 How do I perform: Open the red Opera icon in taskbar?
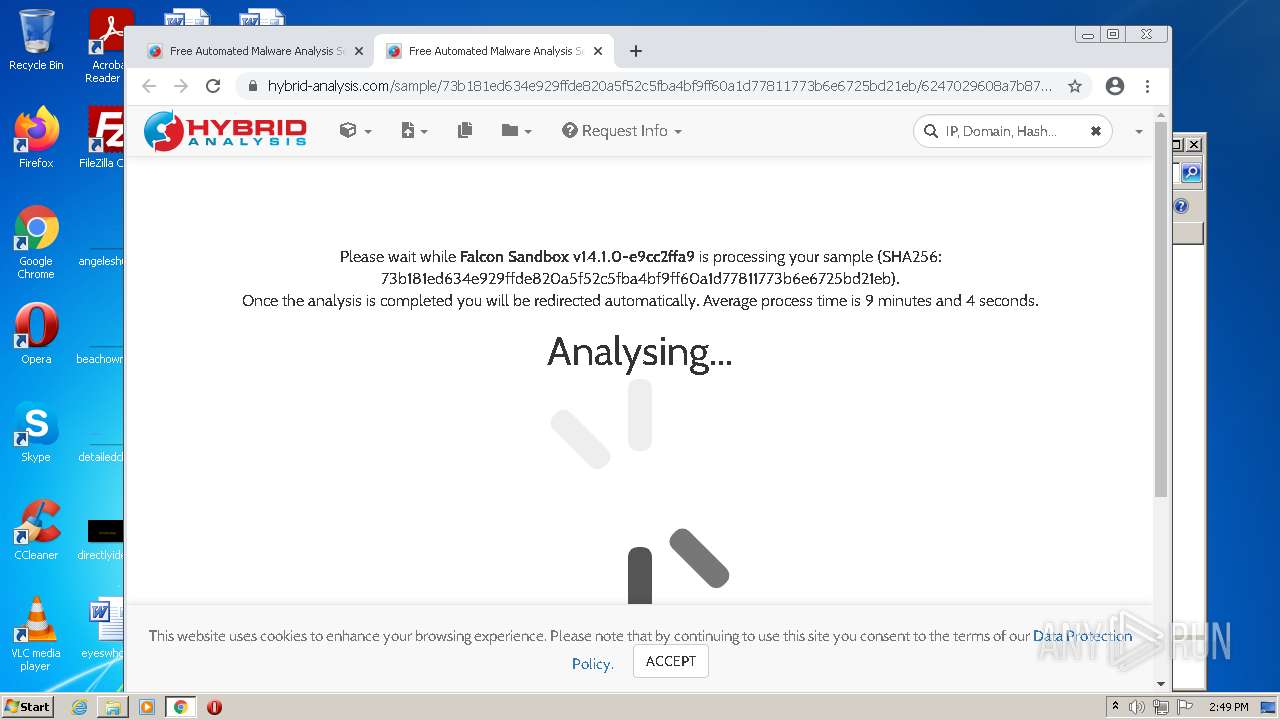[x=214, y=707]
